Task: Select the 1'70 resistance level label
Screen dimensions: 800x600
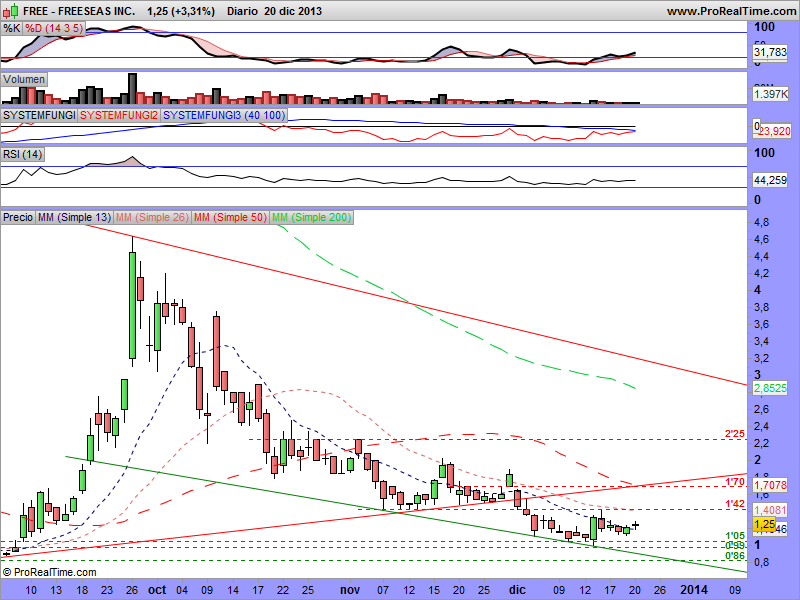Action: tap(735, 482)
